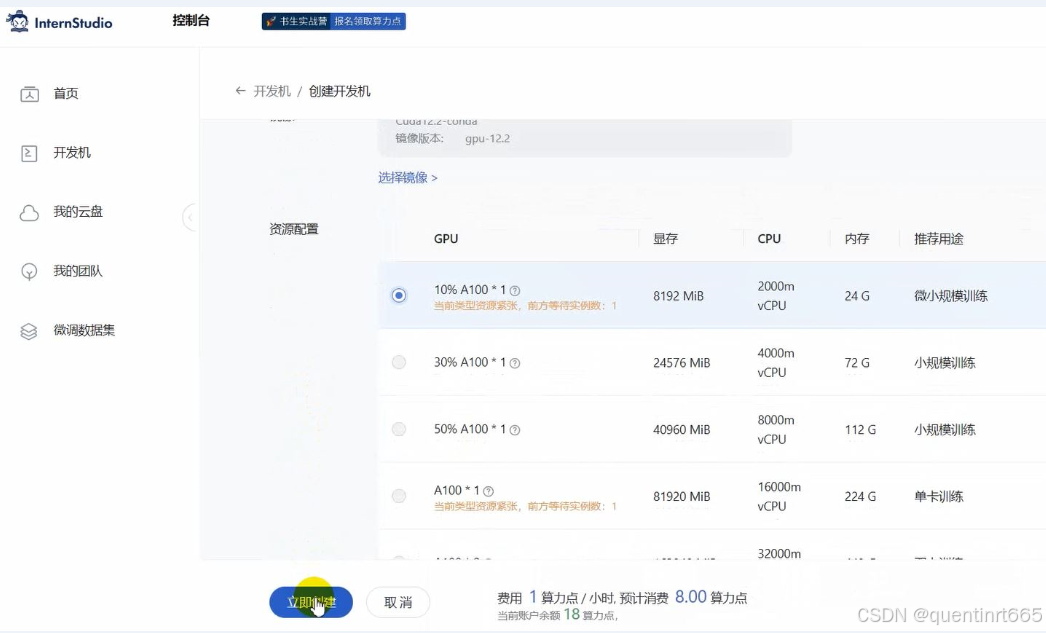Click the 224 G memory cell

click(x=860, y=496)
